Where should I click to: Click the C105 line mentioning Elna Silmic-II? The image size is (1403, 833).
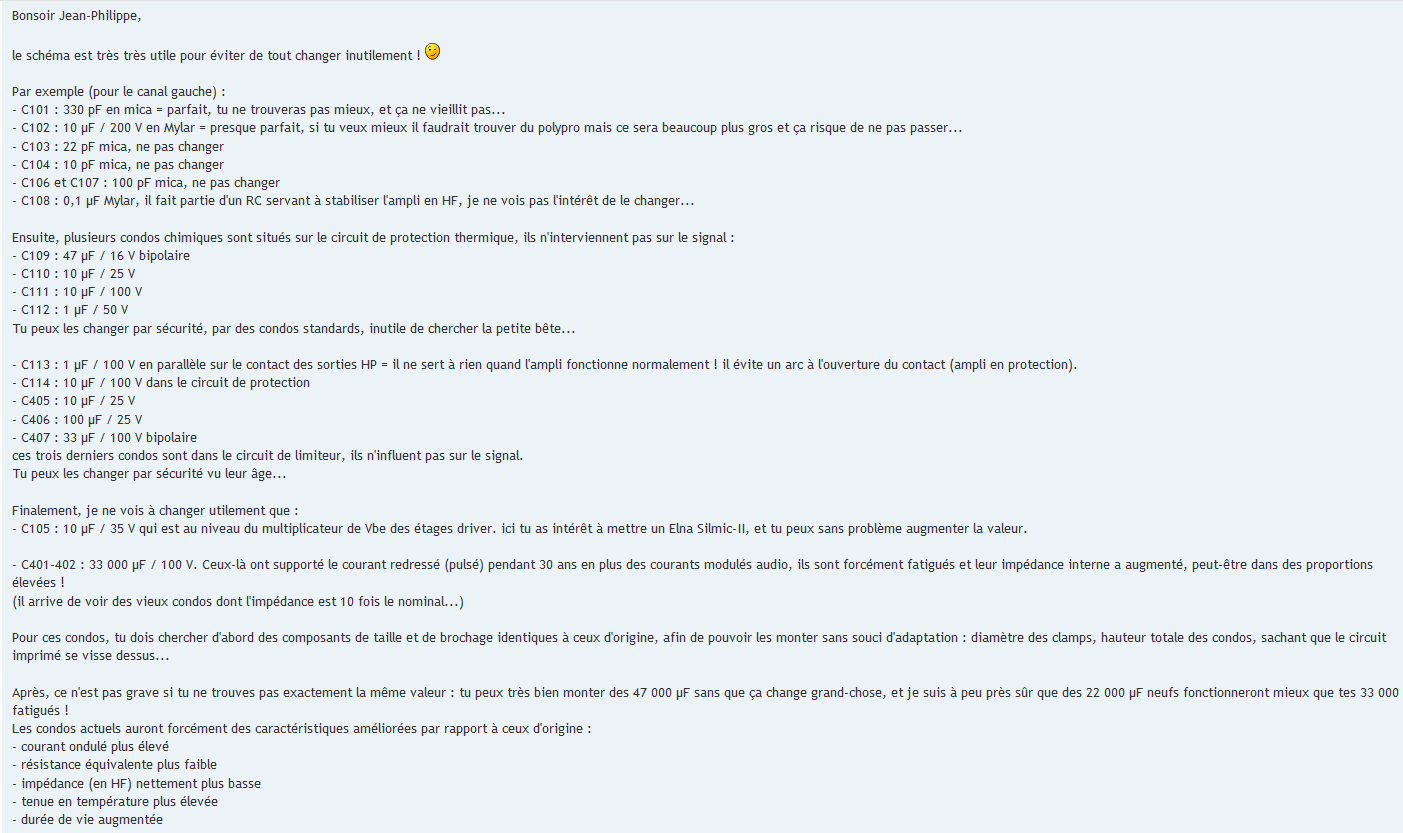(519, 528)
